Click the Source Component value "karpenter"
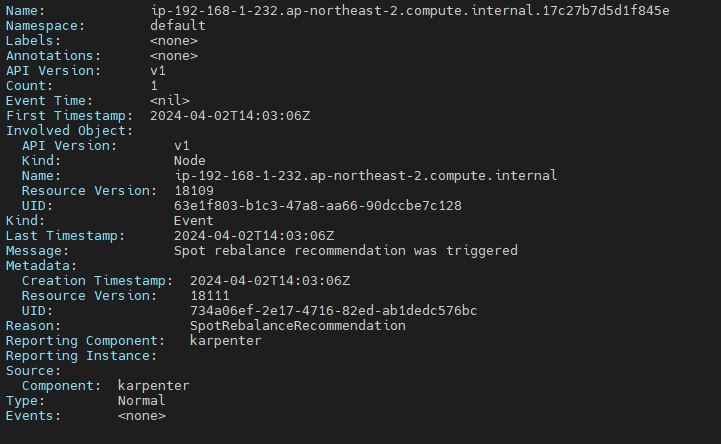This screenshot has width=721, height=444. click(153, 385)
